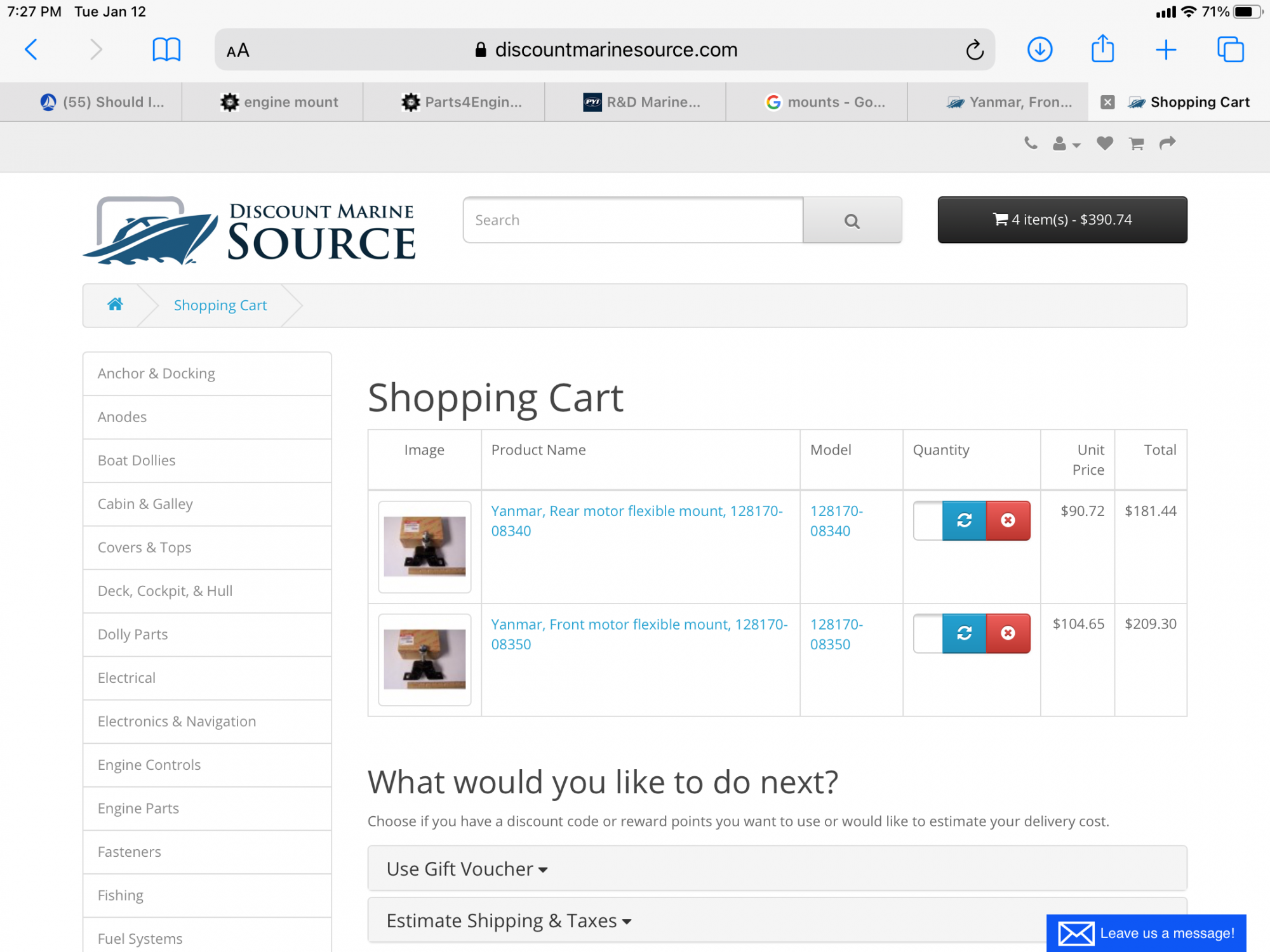Click the 'Leave us a message!' chat button

coord(1146,933)
